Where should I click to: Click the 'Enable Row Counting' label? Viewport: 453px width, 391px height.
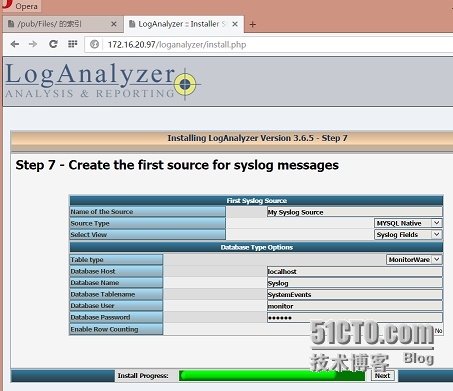[104, 329]
